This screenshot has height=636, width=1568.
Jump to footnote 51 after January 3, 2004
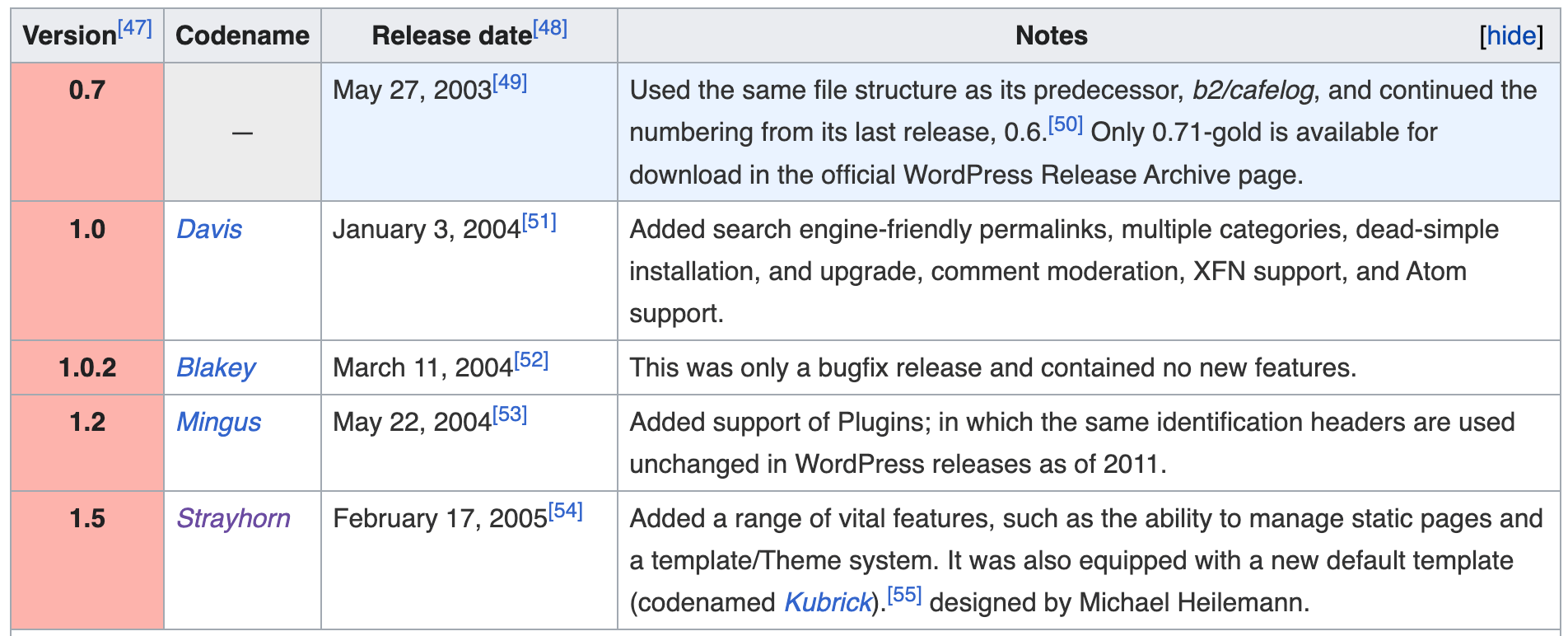(539, 222)
